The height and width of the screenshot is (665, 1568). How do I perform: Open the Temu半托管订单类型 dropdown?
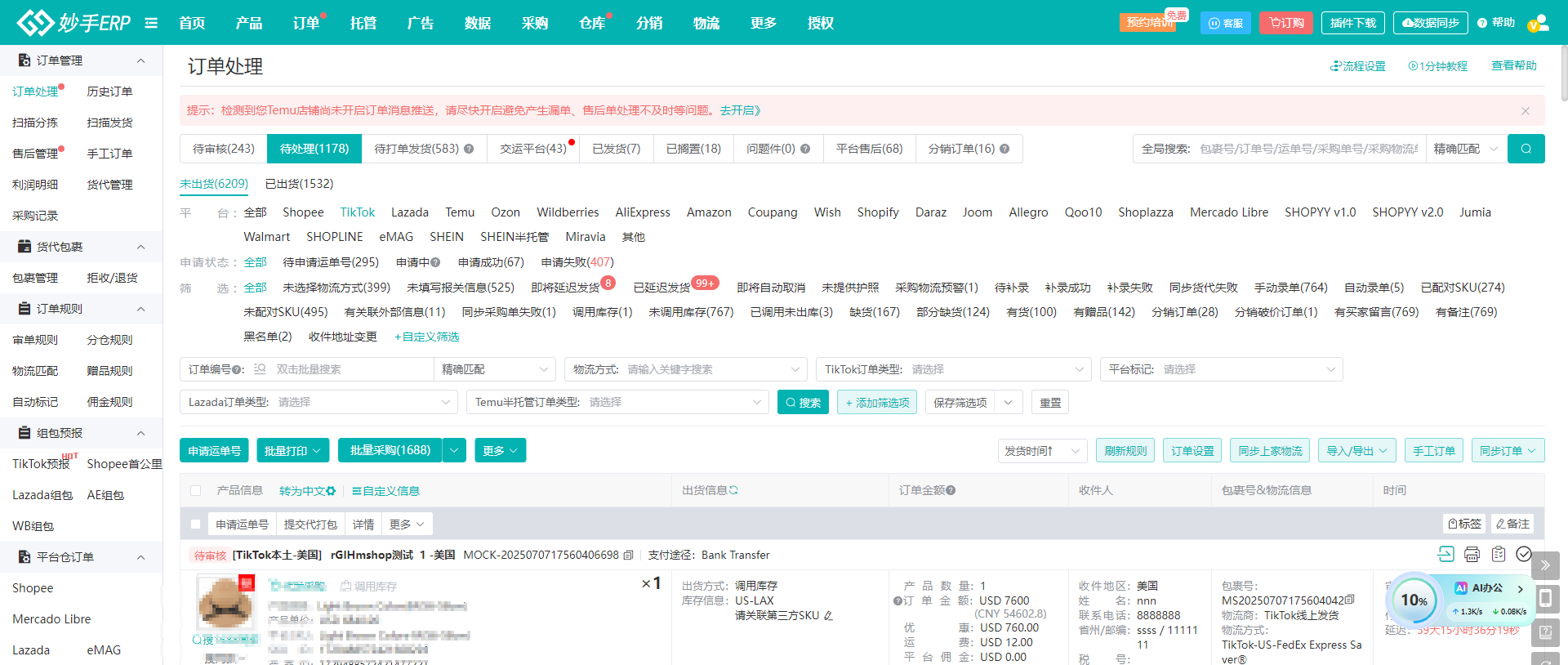[617, 402]
